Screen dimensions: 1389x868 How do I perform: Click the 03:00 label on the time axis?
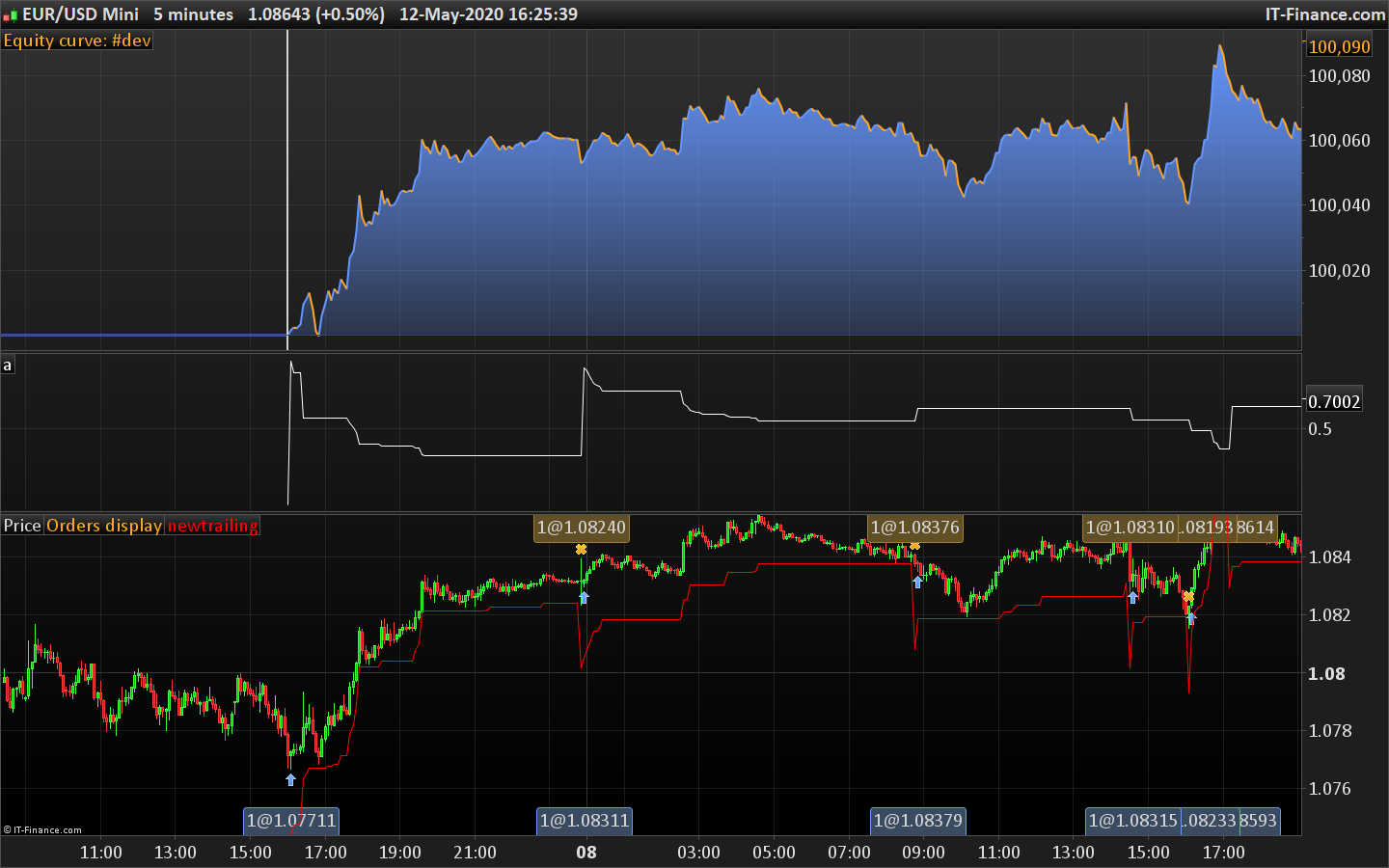click(698, 853)
